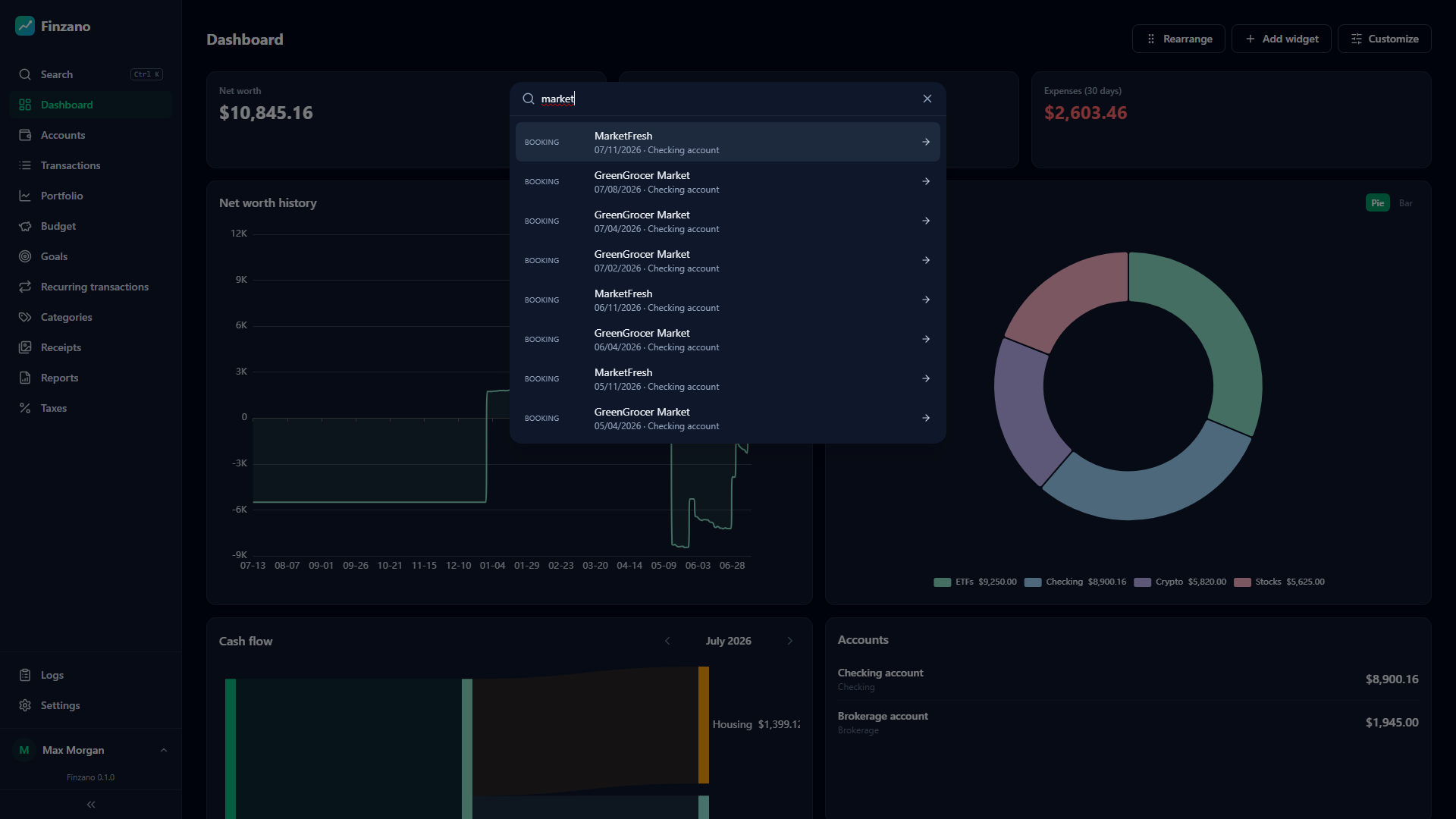Open GreenGrocer Market 07/08/2026 result
This screenshot has width=1456, height=819.
pyautogui.click(x=728, y=181)
